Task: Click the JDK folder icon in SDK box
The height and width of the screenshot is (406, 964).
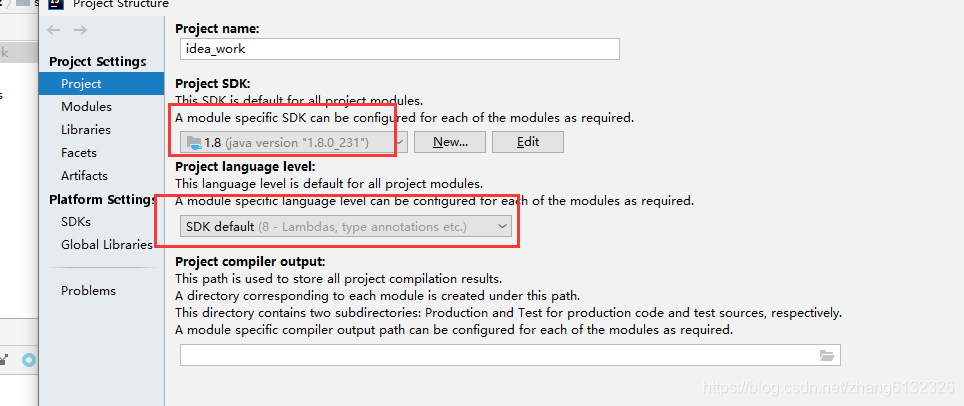Action: [193, 142]
